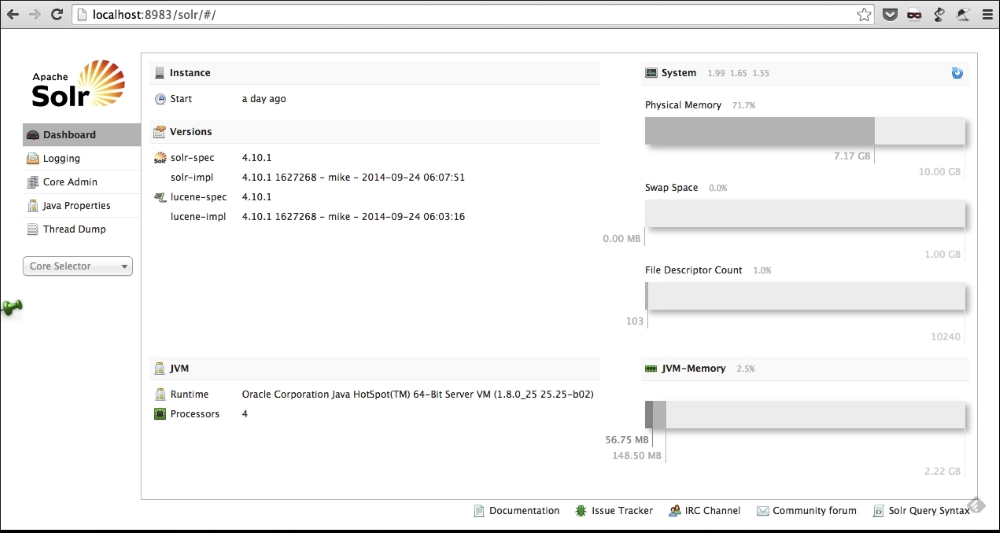Click the Issue Tracker bug icon
This screenshot has width=1000, height=533.
581,511
